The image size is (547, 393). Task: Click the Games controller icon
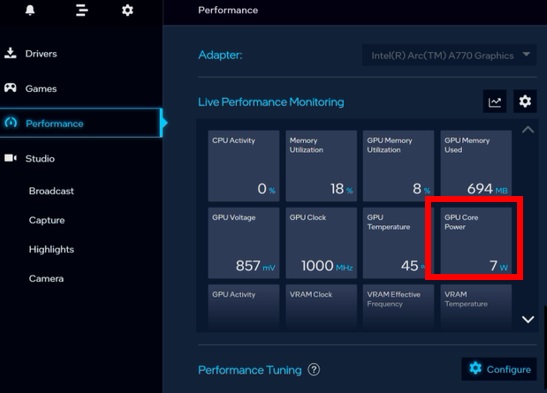click(10, 88)
